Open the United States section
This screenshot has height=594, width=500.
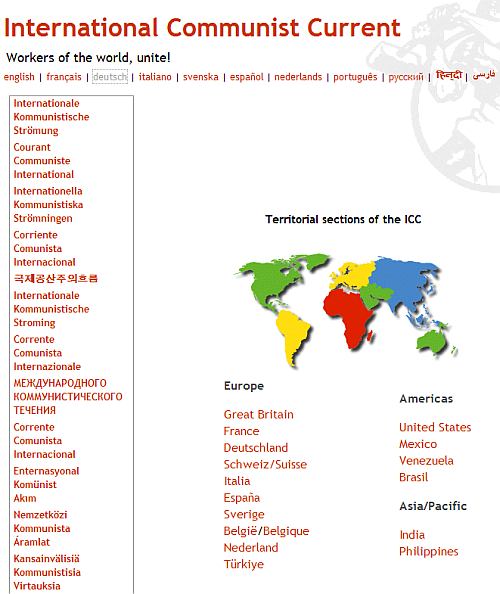435,427
